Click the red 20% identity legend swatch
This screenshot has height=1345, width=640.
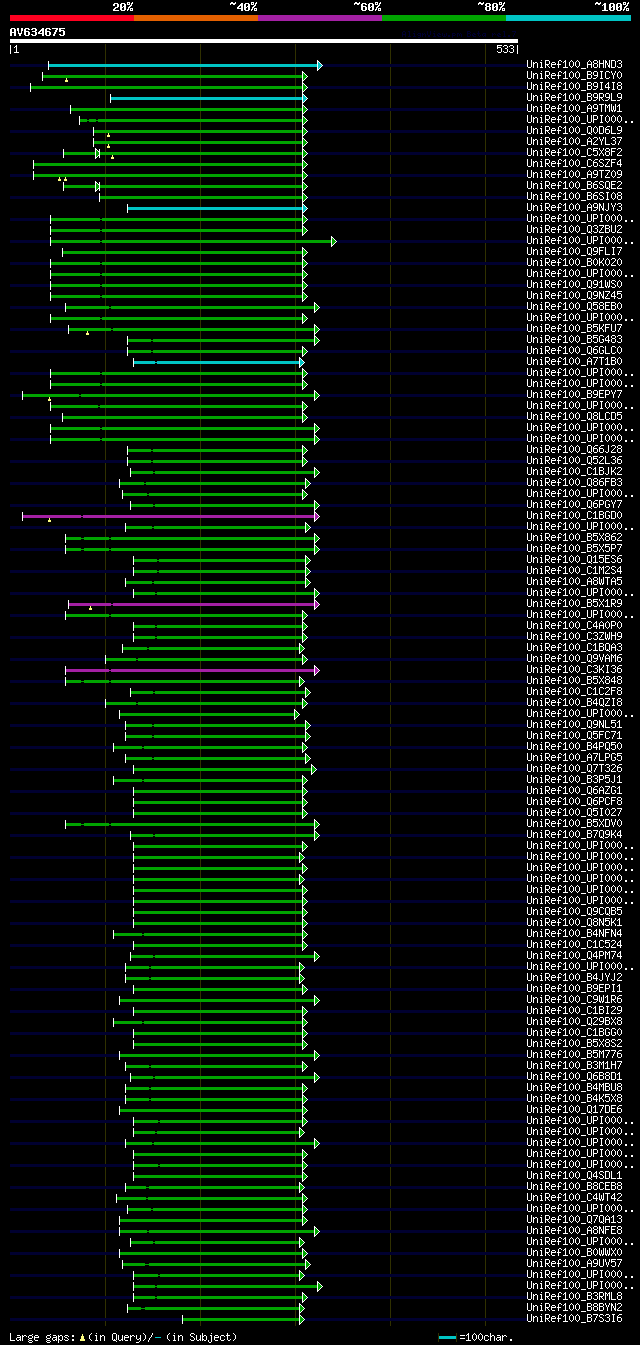point(71,17)
